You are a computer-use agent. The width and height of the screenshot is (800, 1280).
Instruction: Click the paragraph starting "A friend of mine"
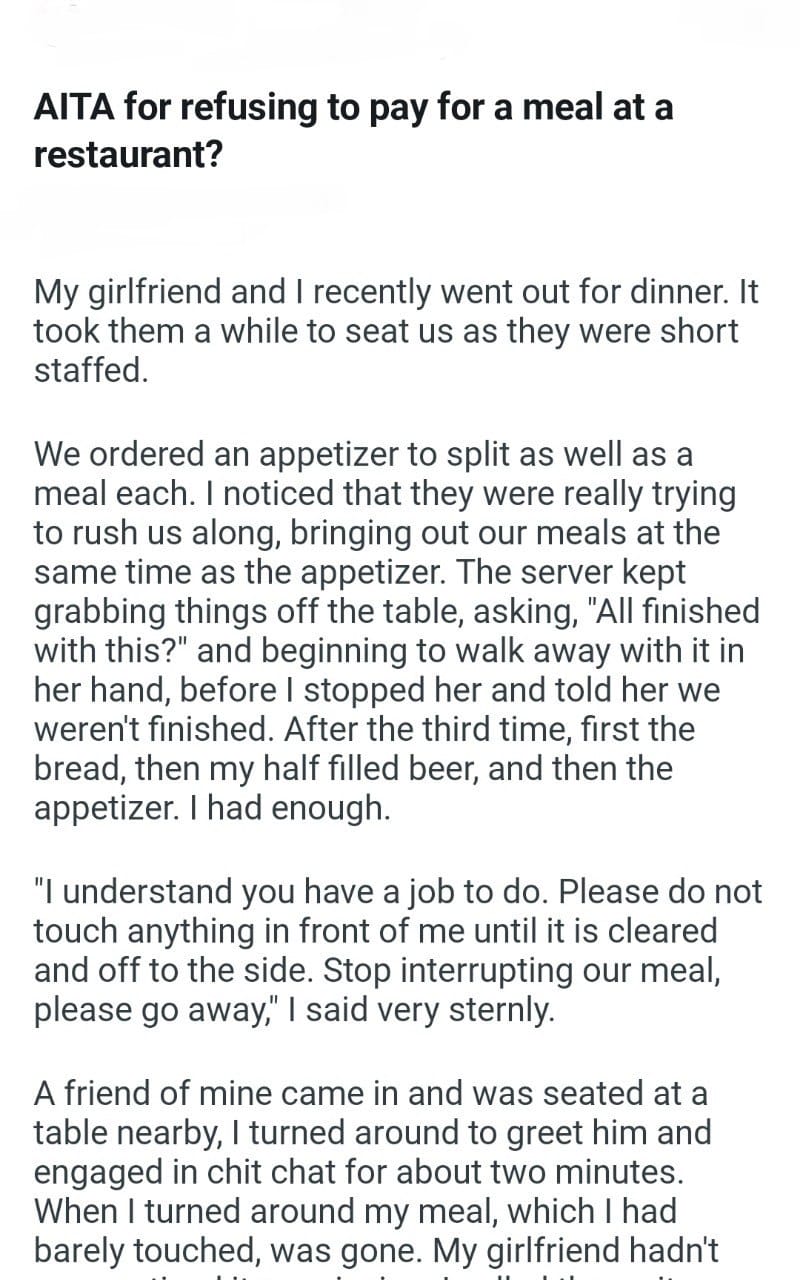coord(396,1170)
